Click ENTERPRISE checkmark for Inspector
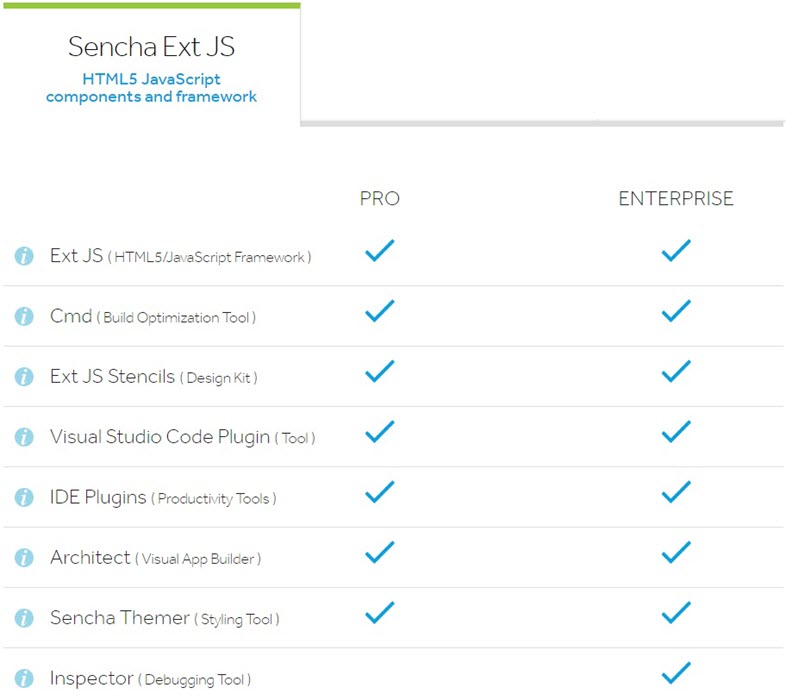Image resolution: width=786 pixels, height=700 pixels. (676, 673)
